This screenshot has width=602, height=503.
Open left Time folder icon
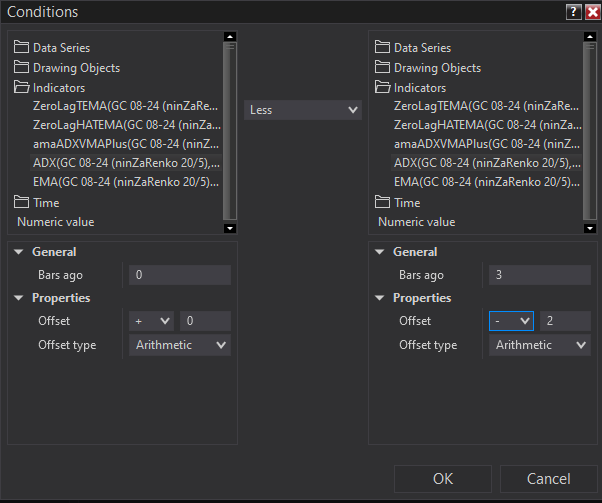(x=21, y=202)
